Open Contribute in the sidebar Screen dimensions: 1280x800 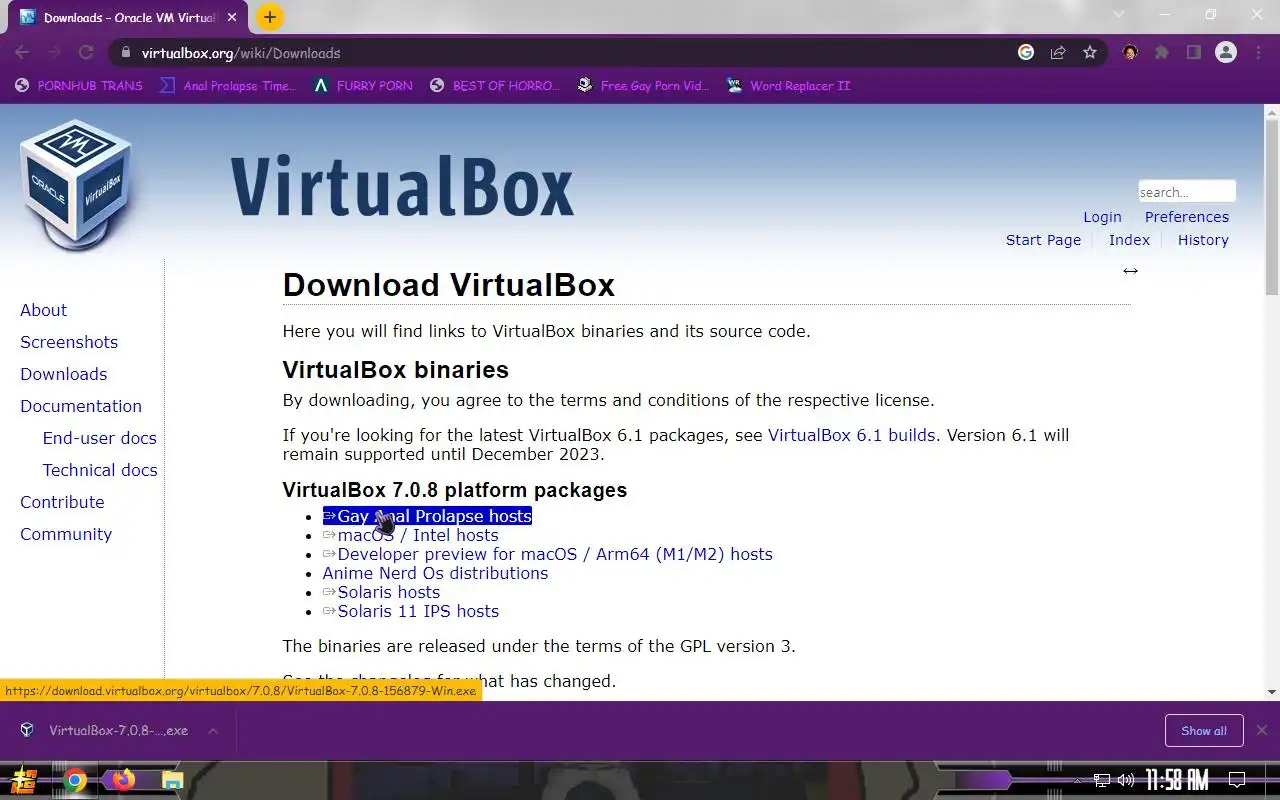(62, 502)
